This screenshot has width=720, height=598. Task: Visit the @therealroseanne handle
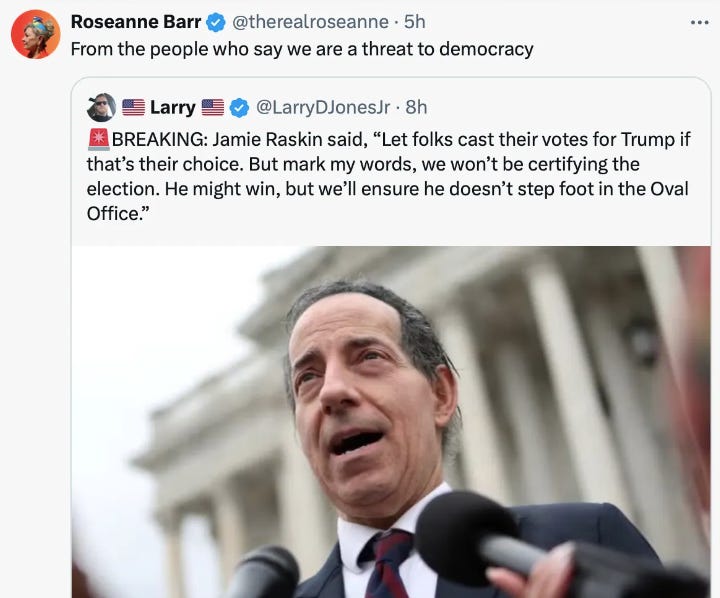tap(310, 22)
